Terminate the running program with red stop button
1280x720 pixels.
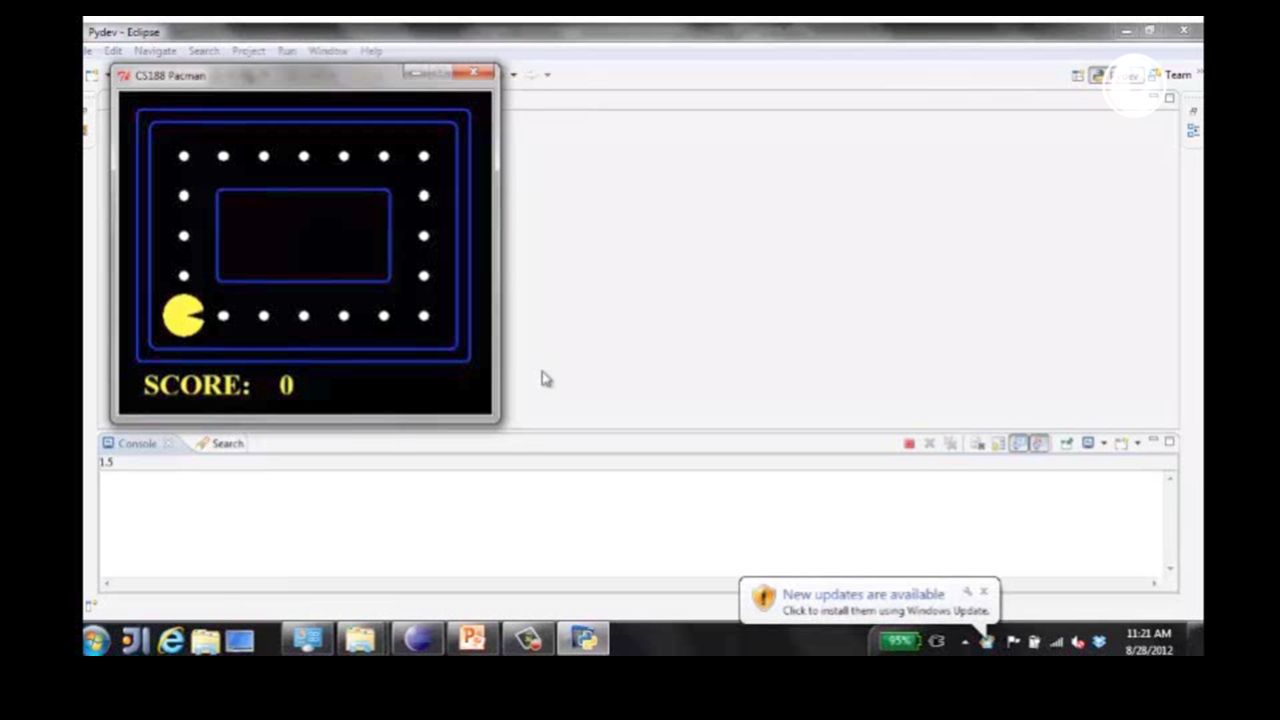(909, 443)
